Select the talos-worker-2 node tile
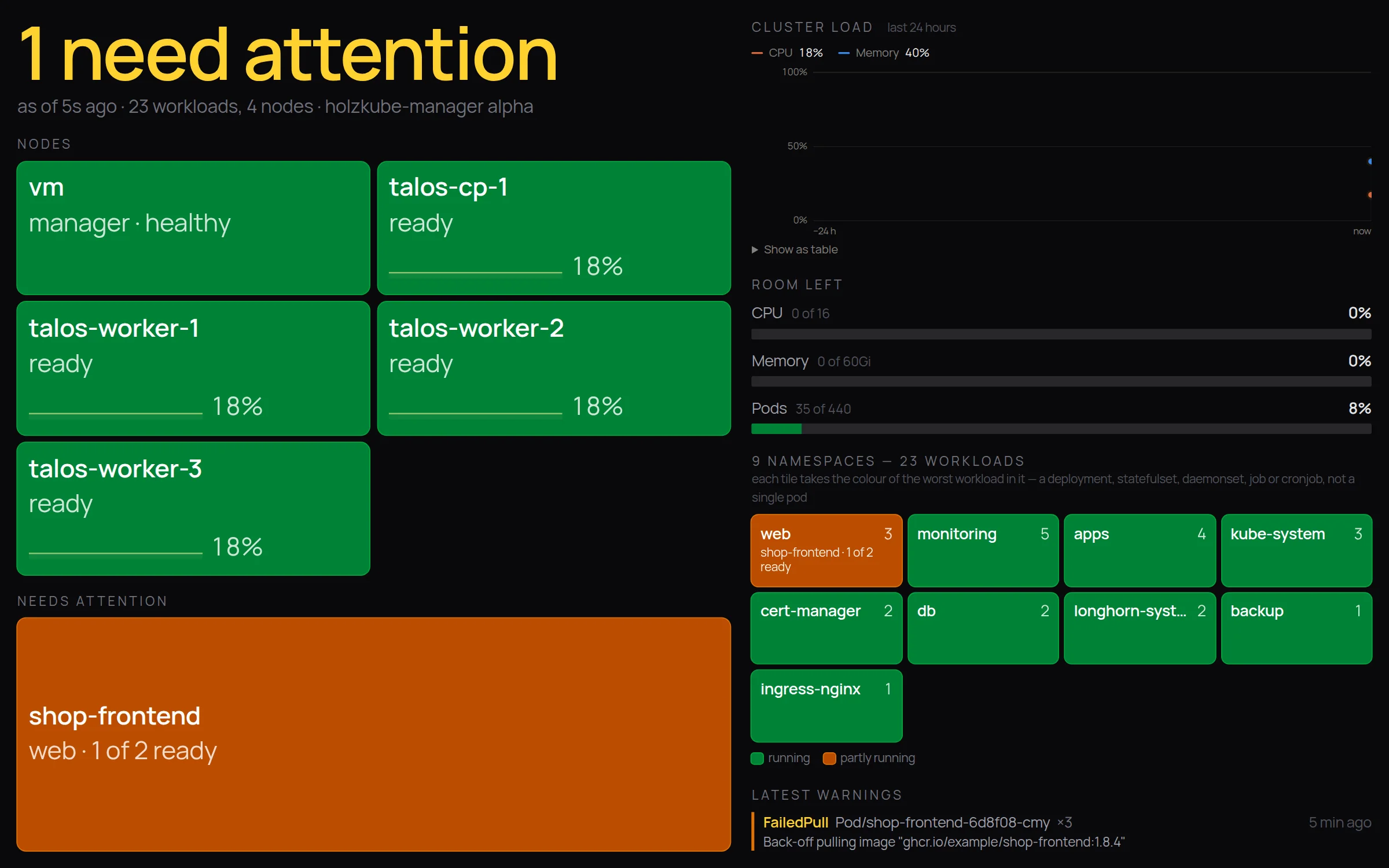 pyautogui.click(x=554, y=368)
